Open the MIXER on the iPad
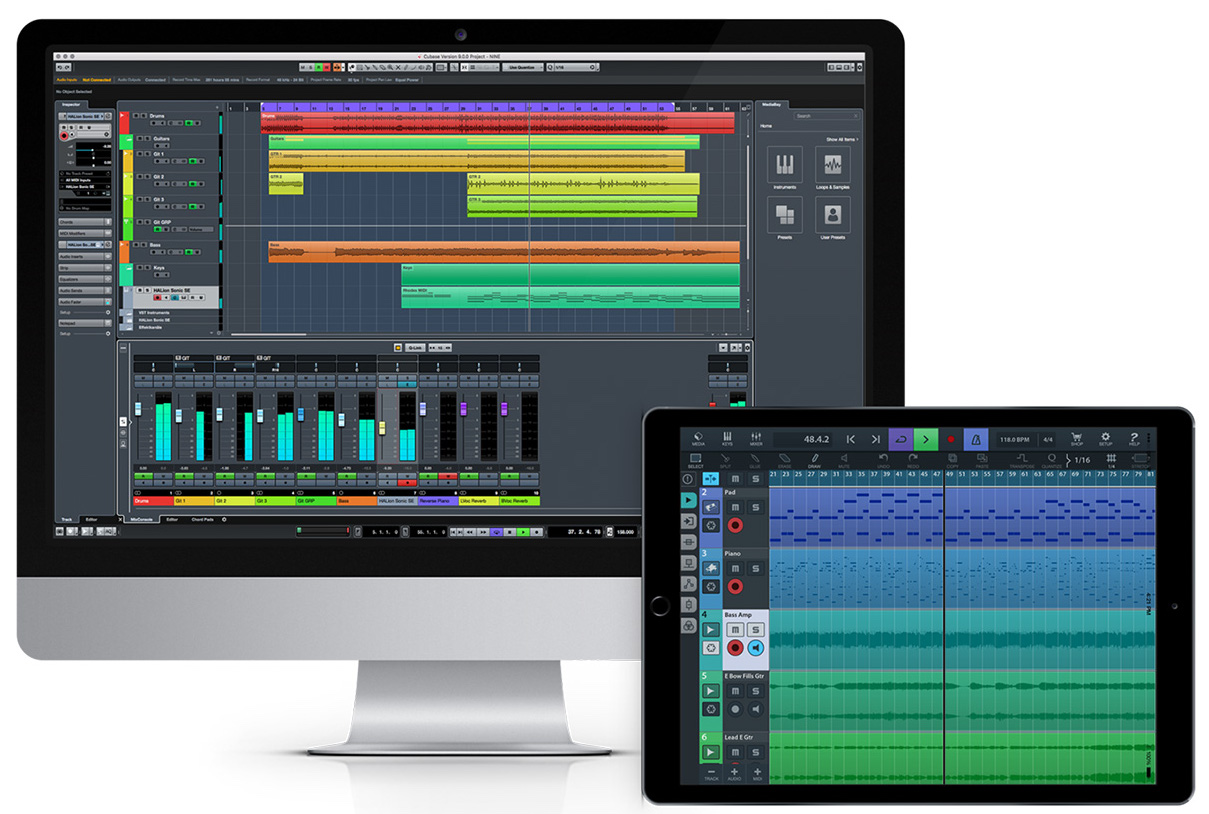Image resolution: width=1209 pixels, height=814 pixels. coord(756,439)
